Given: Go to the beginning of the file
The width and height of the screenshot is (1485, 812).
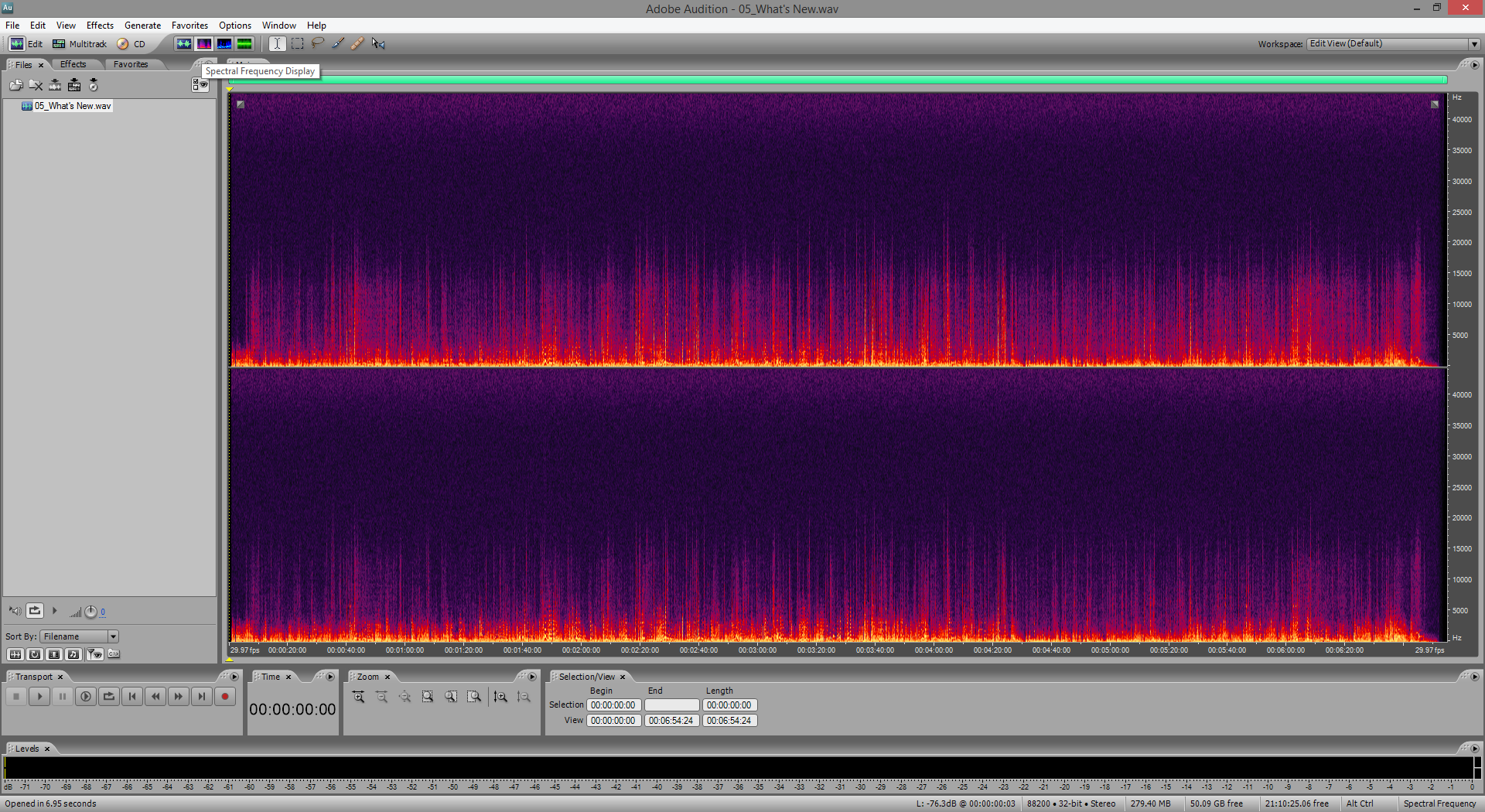Looking at the screenshot, I should 132,697.
